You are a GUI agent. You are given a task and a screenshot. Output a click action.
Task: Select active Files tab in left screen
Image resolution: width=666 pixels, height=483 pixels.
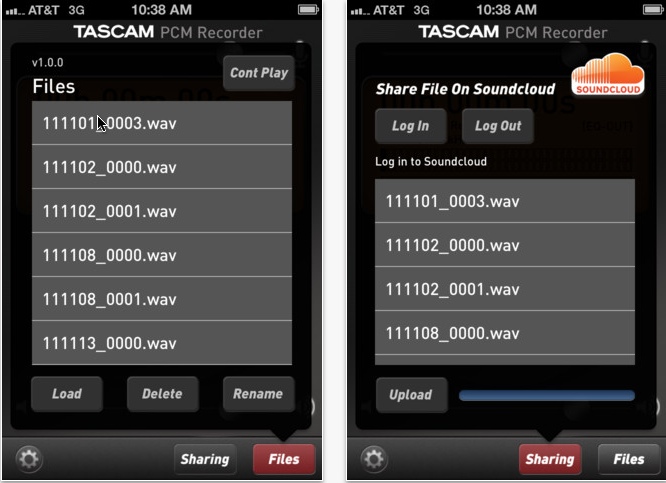coord(284,459)
